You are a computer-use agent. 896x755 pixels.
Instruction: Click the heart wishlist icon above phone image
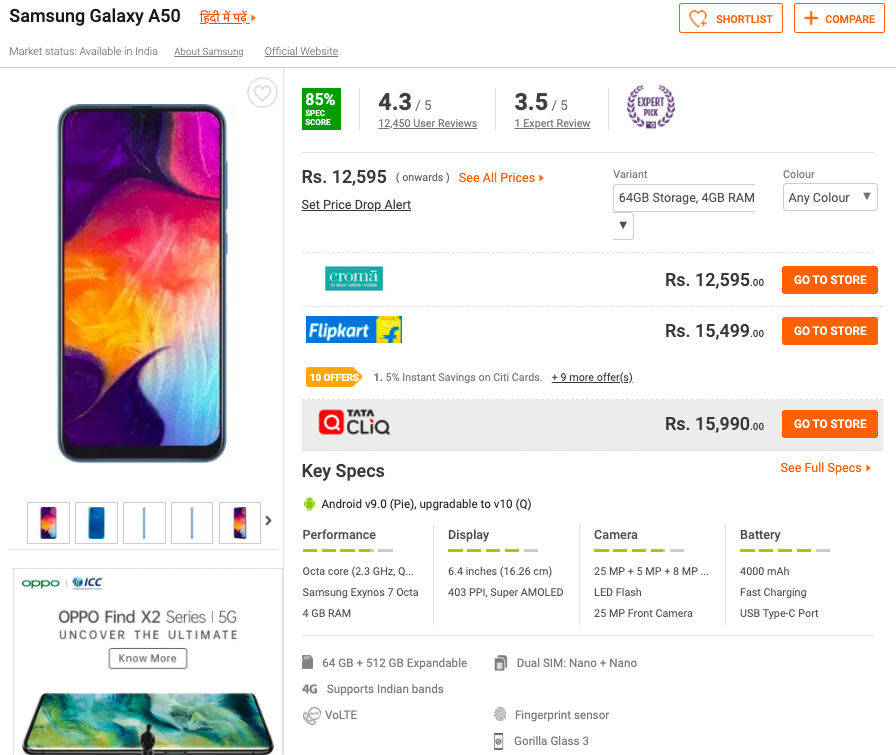point(262,94)
